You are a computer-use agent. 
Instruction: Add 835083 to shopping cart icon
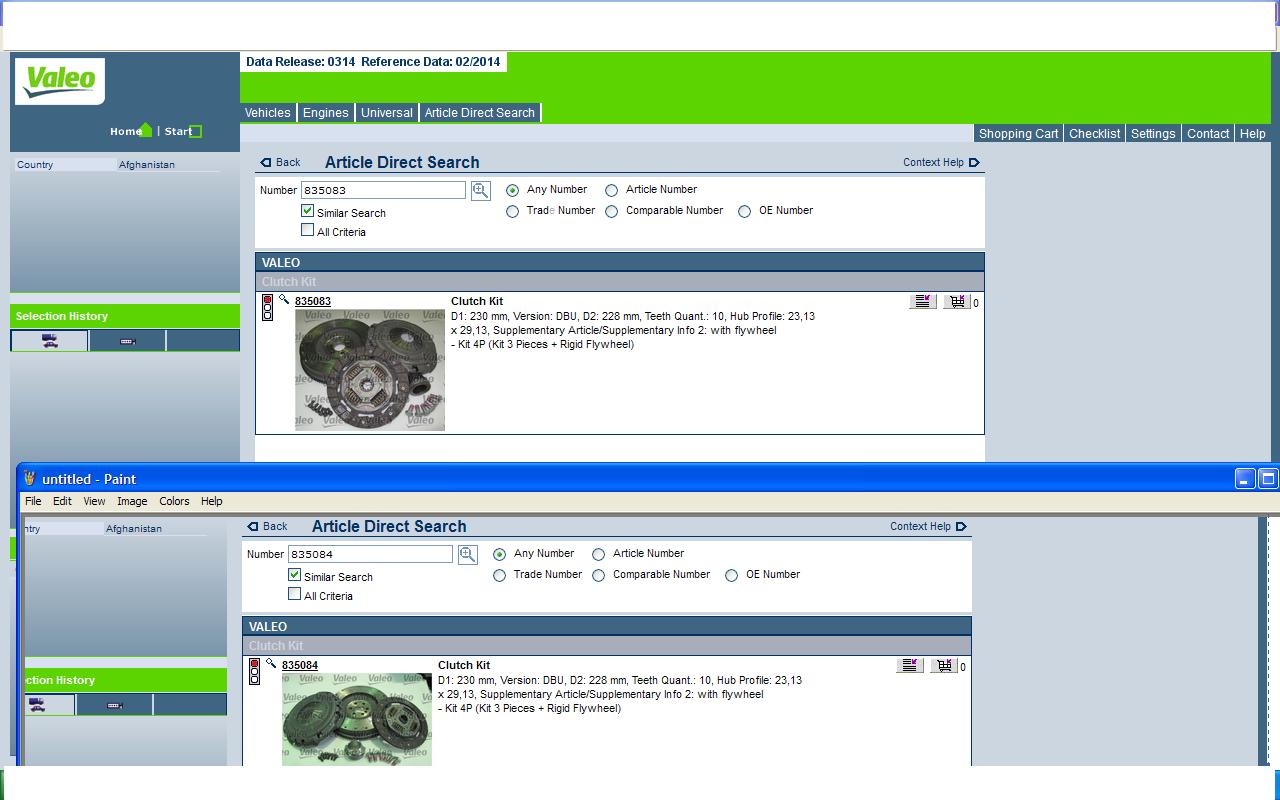(957, 301)
